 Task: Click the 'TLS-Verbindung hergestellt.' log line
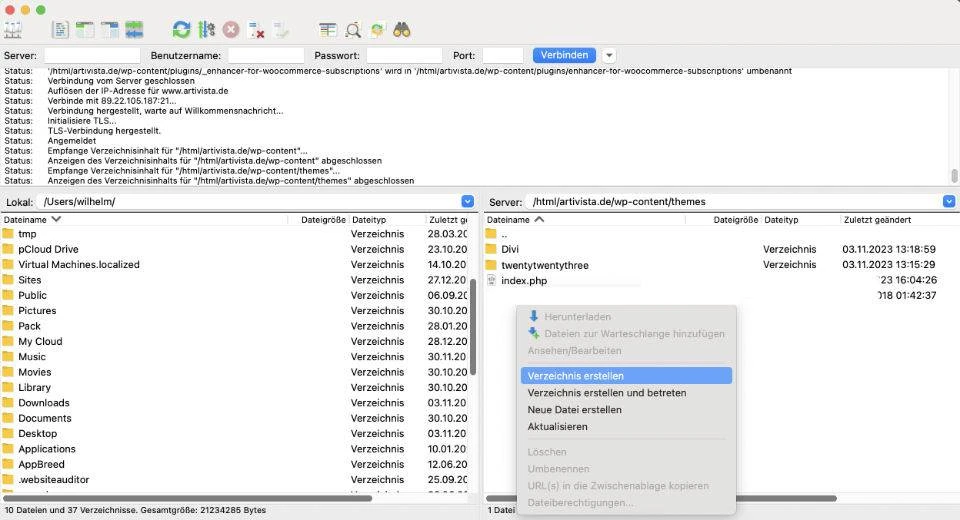pos(104,130)
